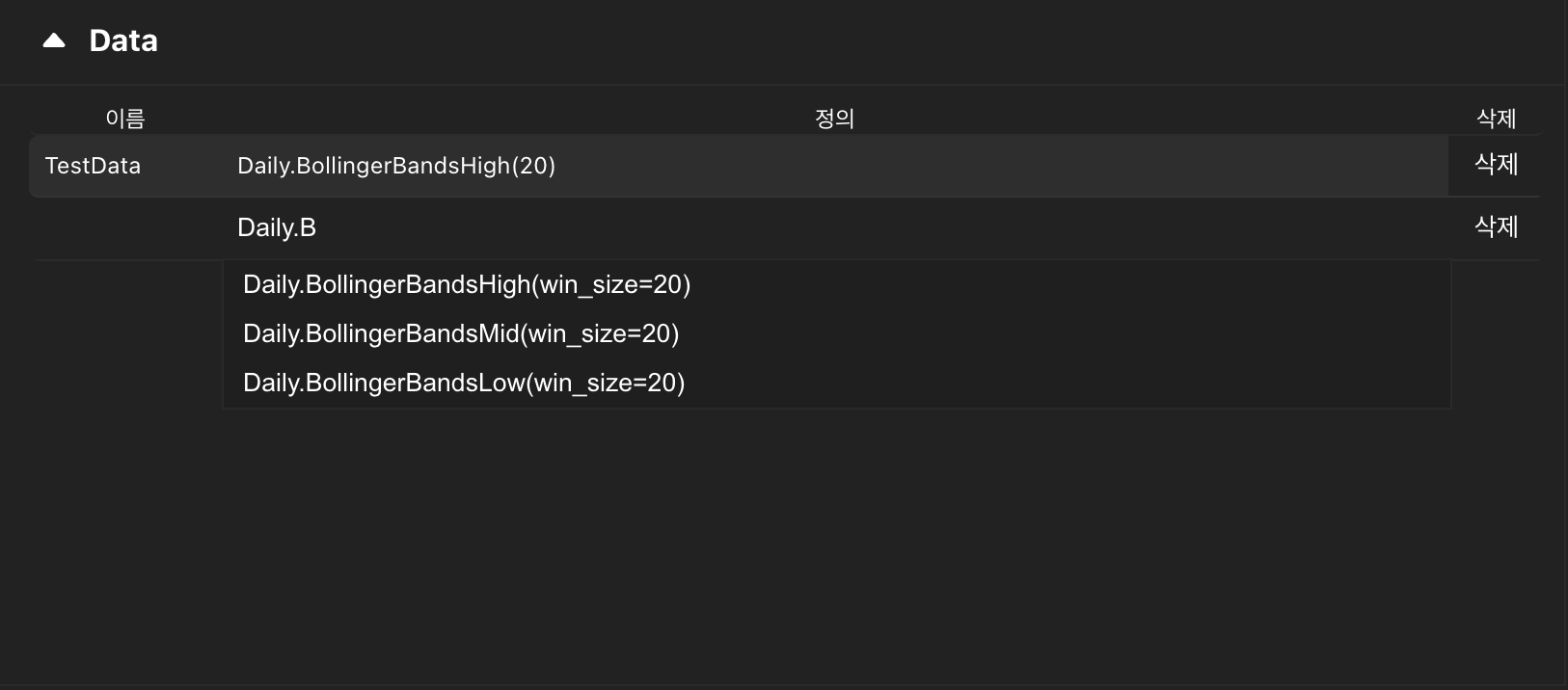Click the 삭제 column header

tap(1496, 119)
